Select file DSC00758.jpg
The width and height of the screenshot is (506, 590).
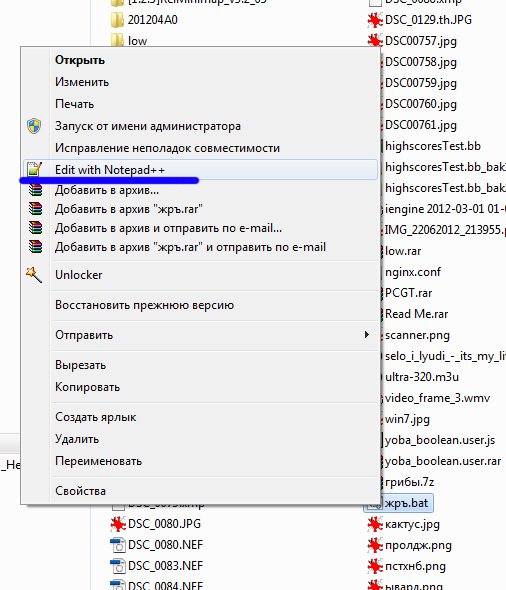point(421,62)
